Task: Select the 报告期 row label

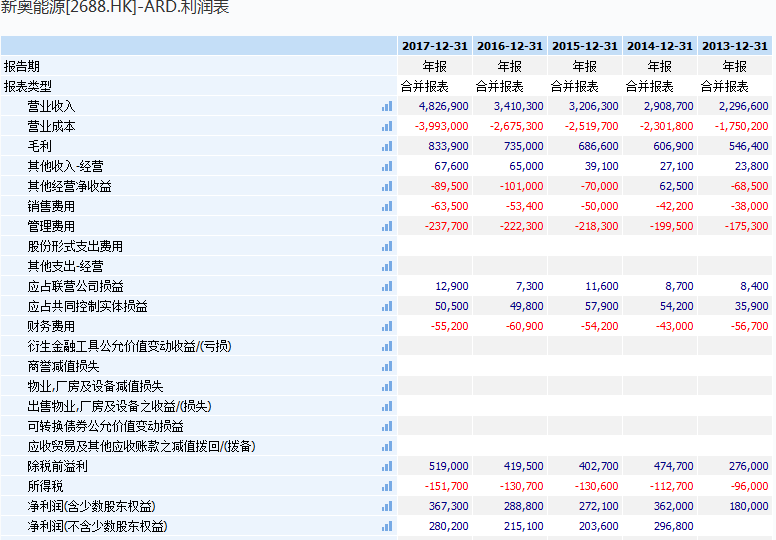Action: tap(22, 66)
